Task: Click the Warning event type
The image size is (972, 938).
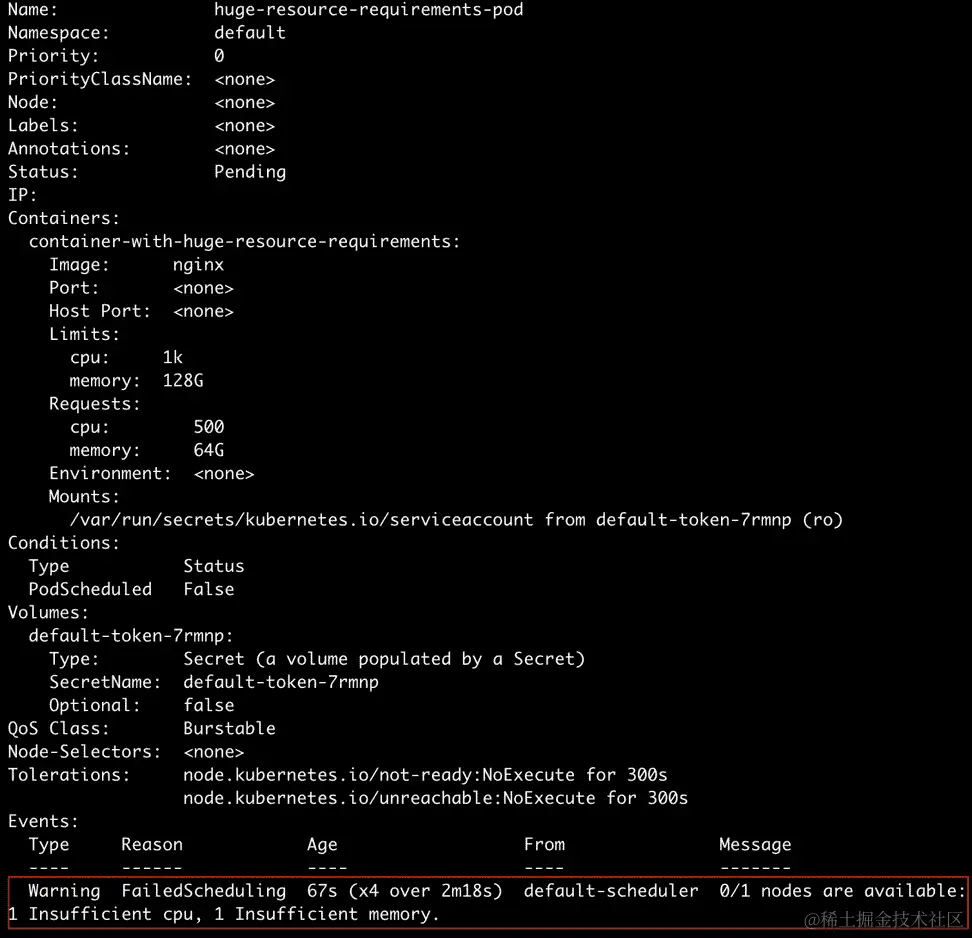Action: [64, 891]
